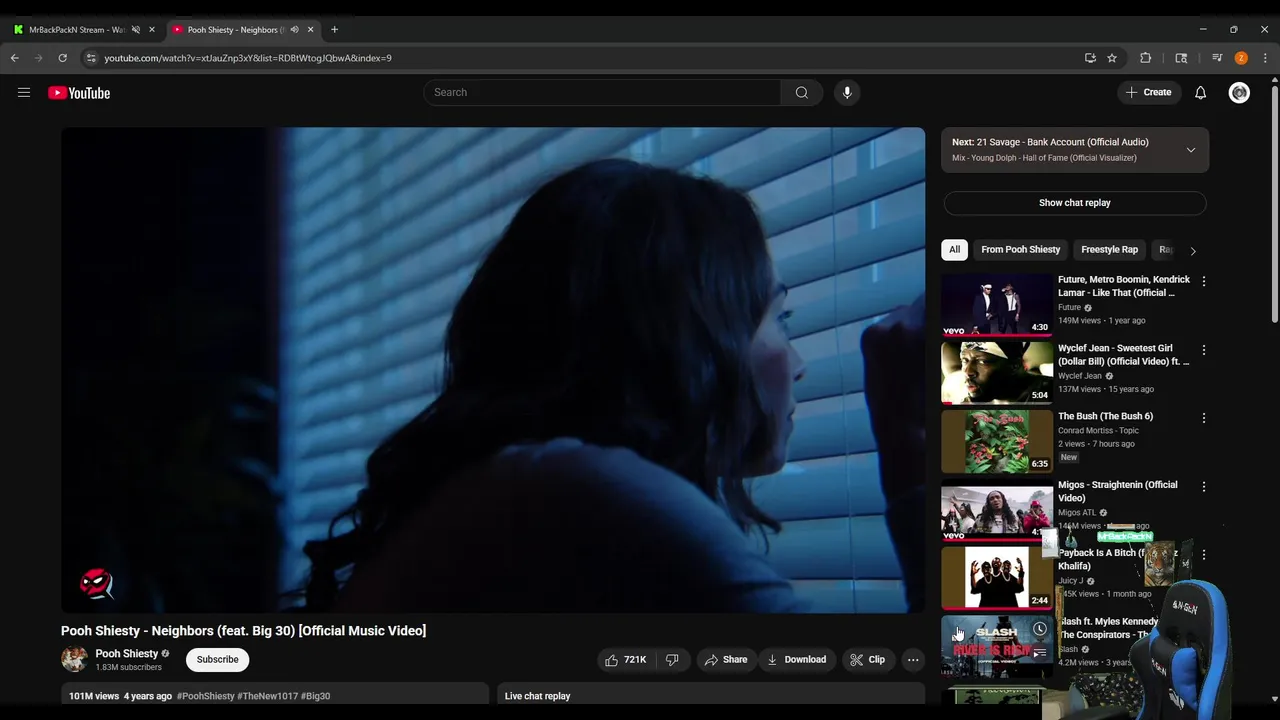Open more actions ellipsis under video

point(913,660)
